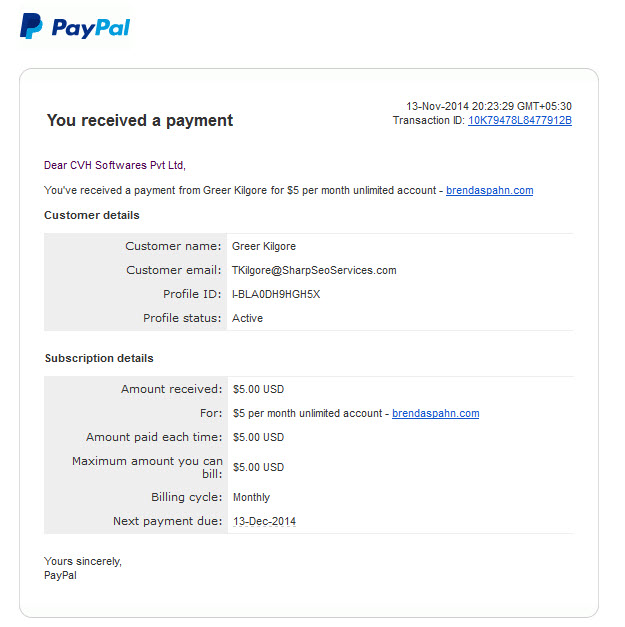Viewport: 625px width, 627px height.
Task: Open transaction ID 10K79478L8477912B link
Action: (520, 120)
